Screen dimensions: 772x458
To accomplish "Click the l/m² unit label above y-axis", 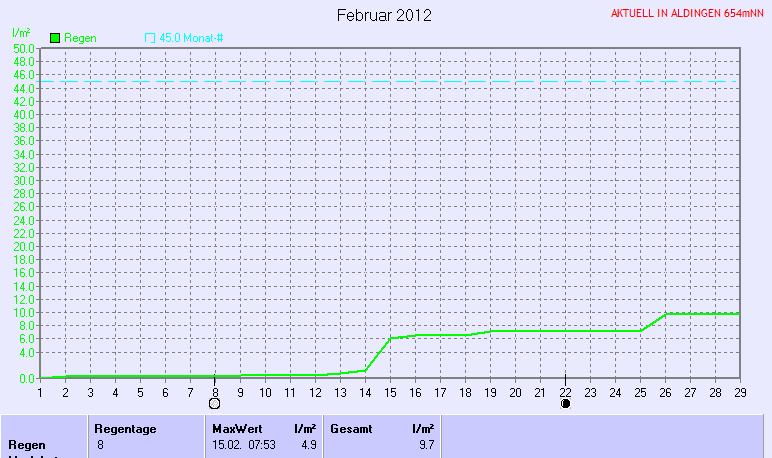I will [21, 34].
